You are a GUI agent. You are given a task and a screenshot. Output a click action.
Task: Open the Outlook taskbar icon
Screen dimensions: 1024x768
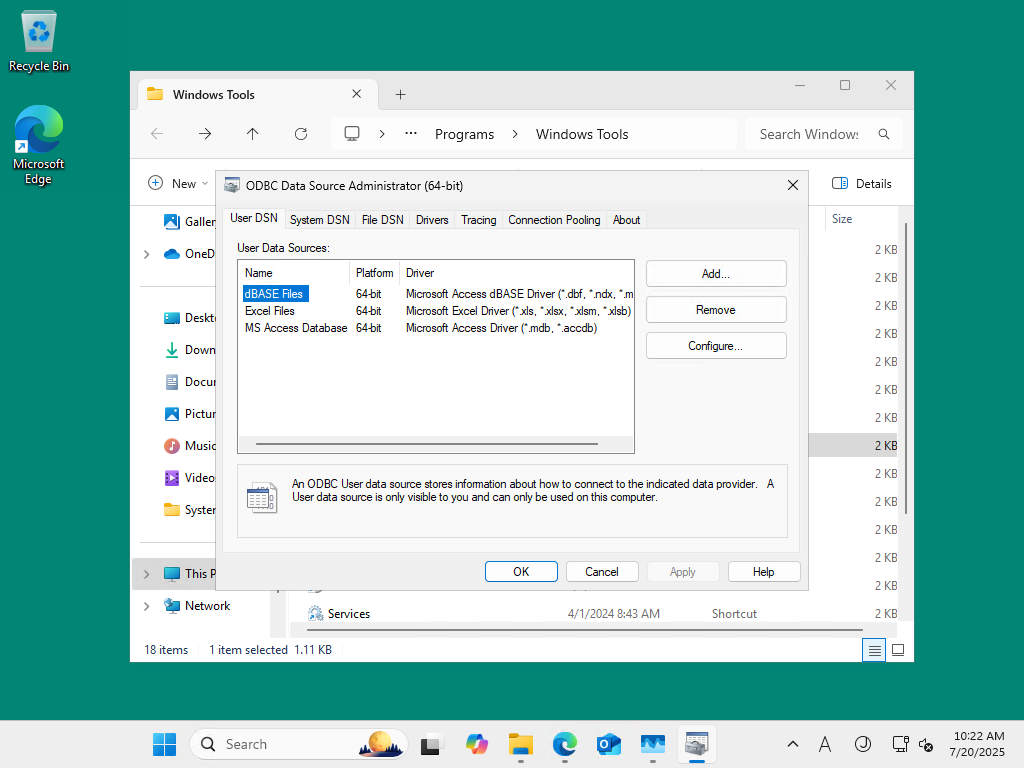(609, 744)
